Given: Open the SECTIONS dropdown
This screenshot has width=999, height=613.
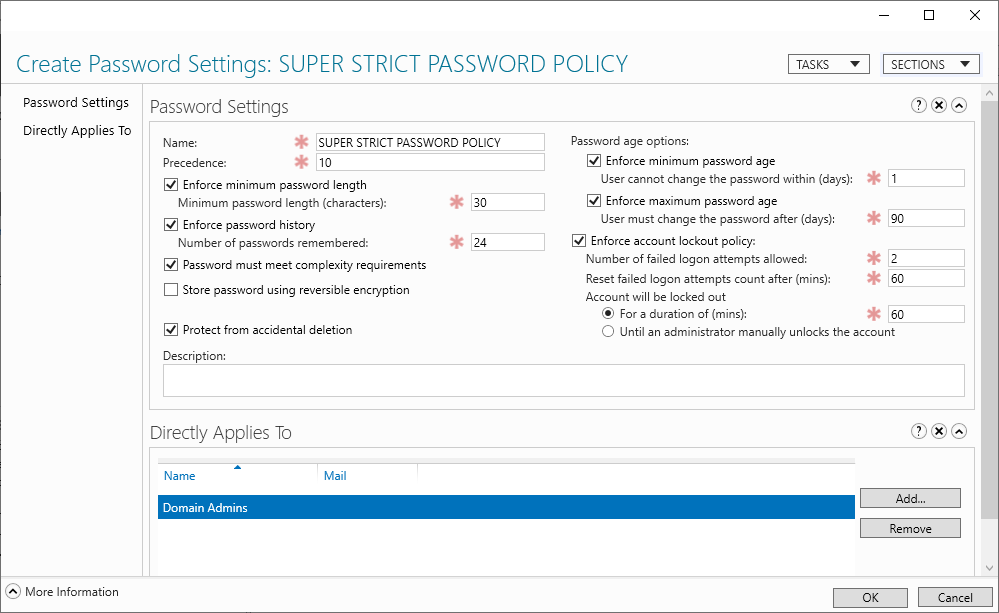Looking at the screenshot, I should click(x=930, y=64).
